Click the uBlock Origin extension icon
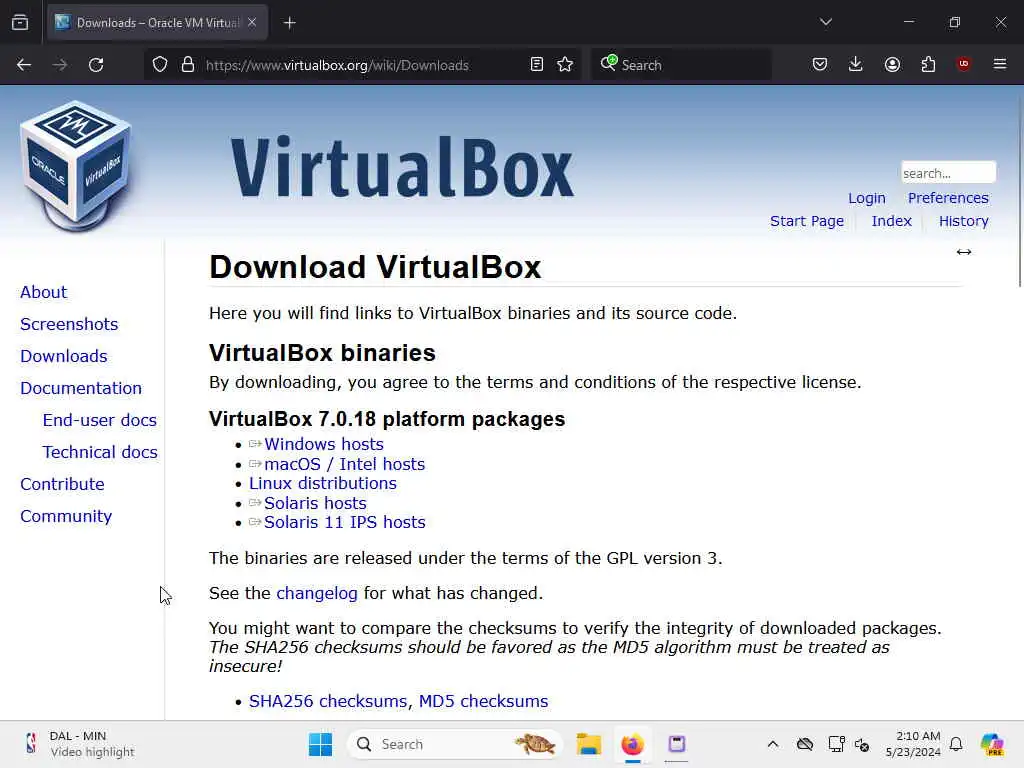The height and width of the screenshot is (768, 1024). point(963,64)
